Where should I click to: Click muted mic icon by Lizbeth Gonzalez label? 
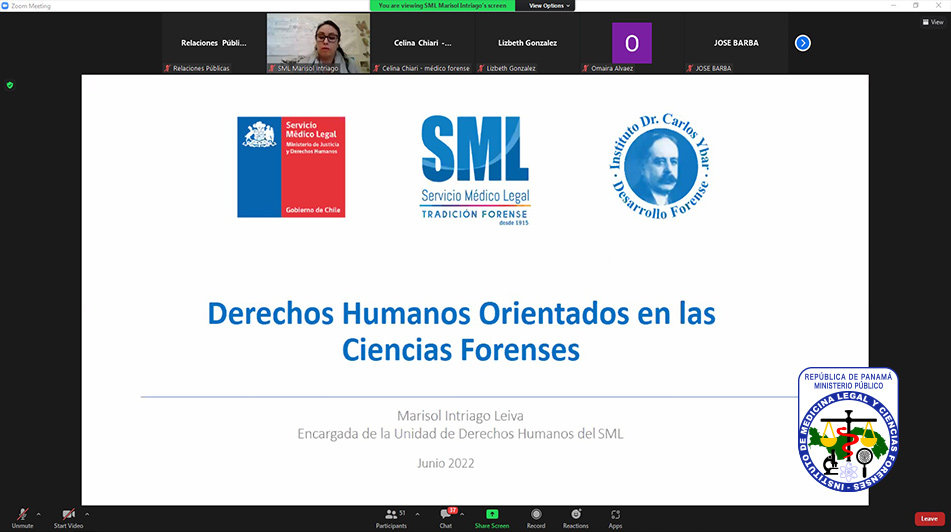[481, 68]
